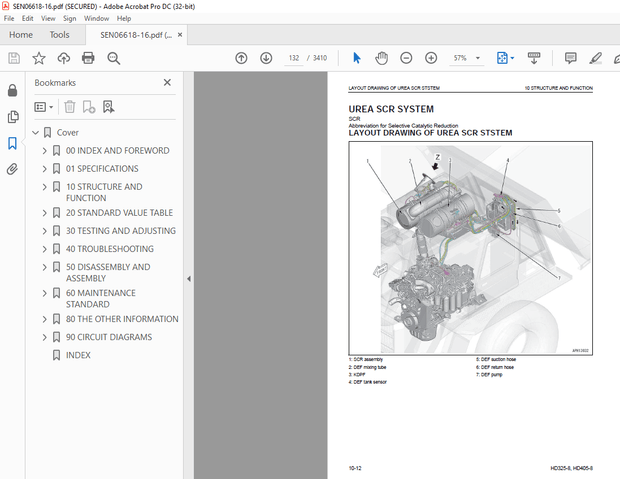Image resolution: width=620 pixels, height=479 pixels.
Task: Print the document using printer icon
Action: pos(88,58)
